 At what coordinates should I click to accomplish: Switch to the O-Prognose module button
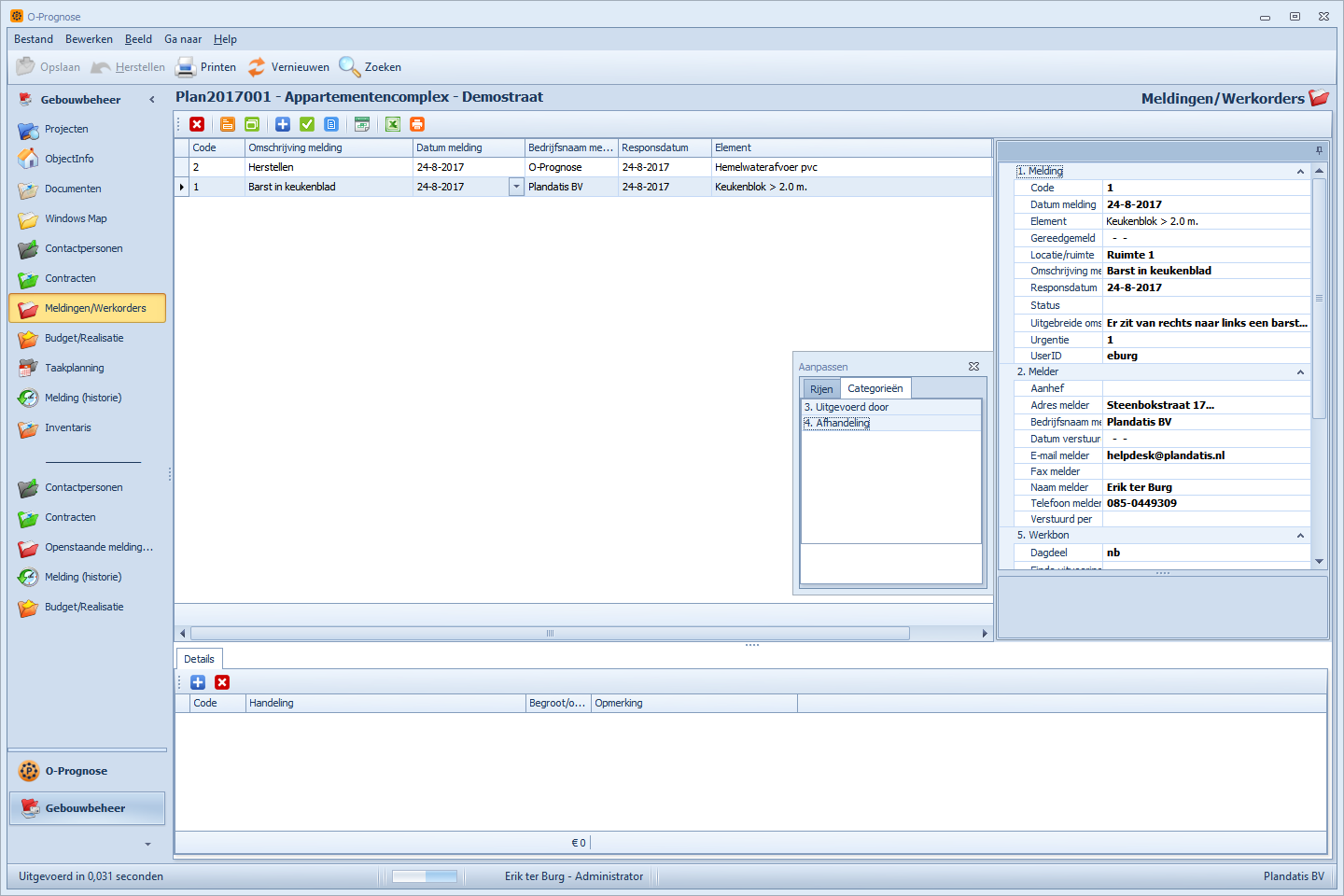tap(77, 771)
